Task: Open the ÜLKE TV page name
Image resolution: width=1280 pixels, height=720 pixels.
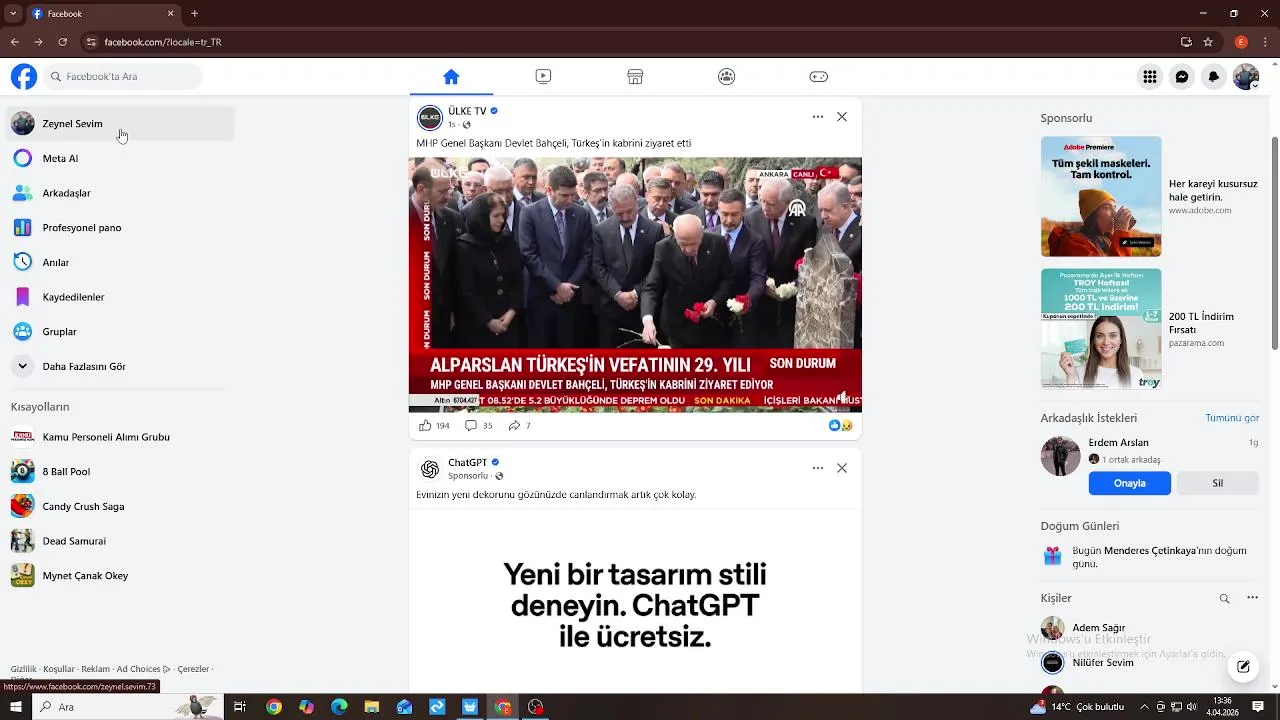Action: [x=467, y=111]
